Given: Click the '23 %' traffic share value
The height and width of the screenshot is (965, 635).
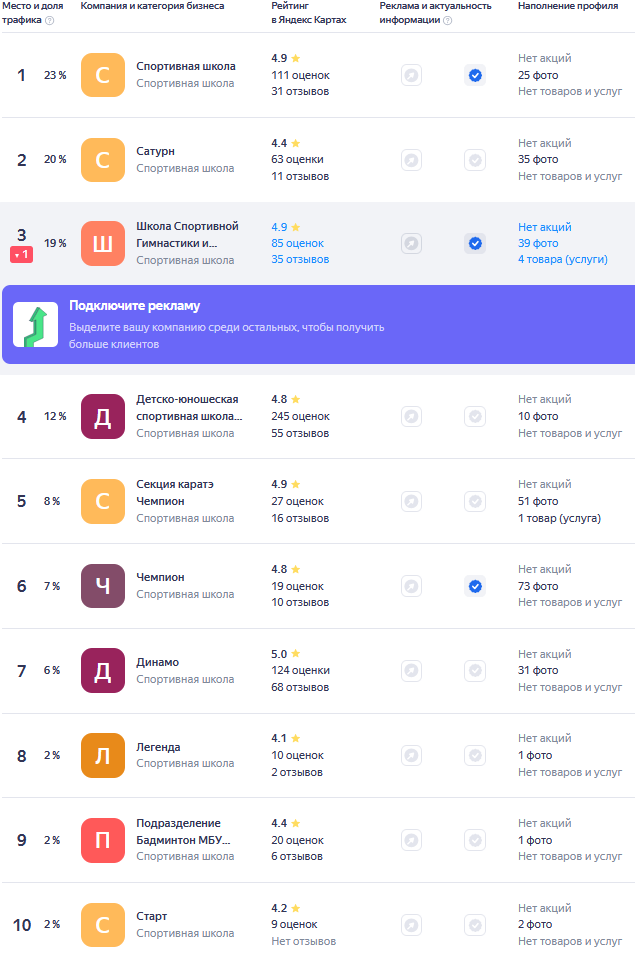Looking at the screenshot, I should (55, 75).
